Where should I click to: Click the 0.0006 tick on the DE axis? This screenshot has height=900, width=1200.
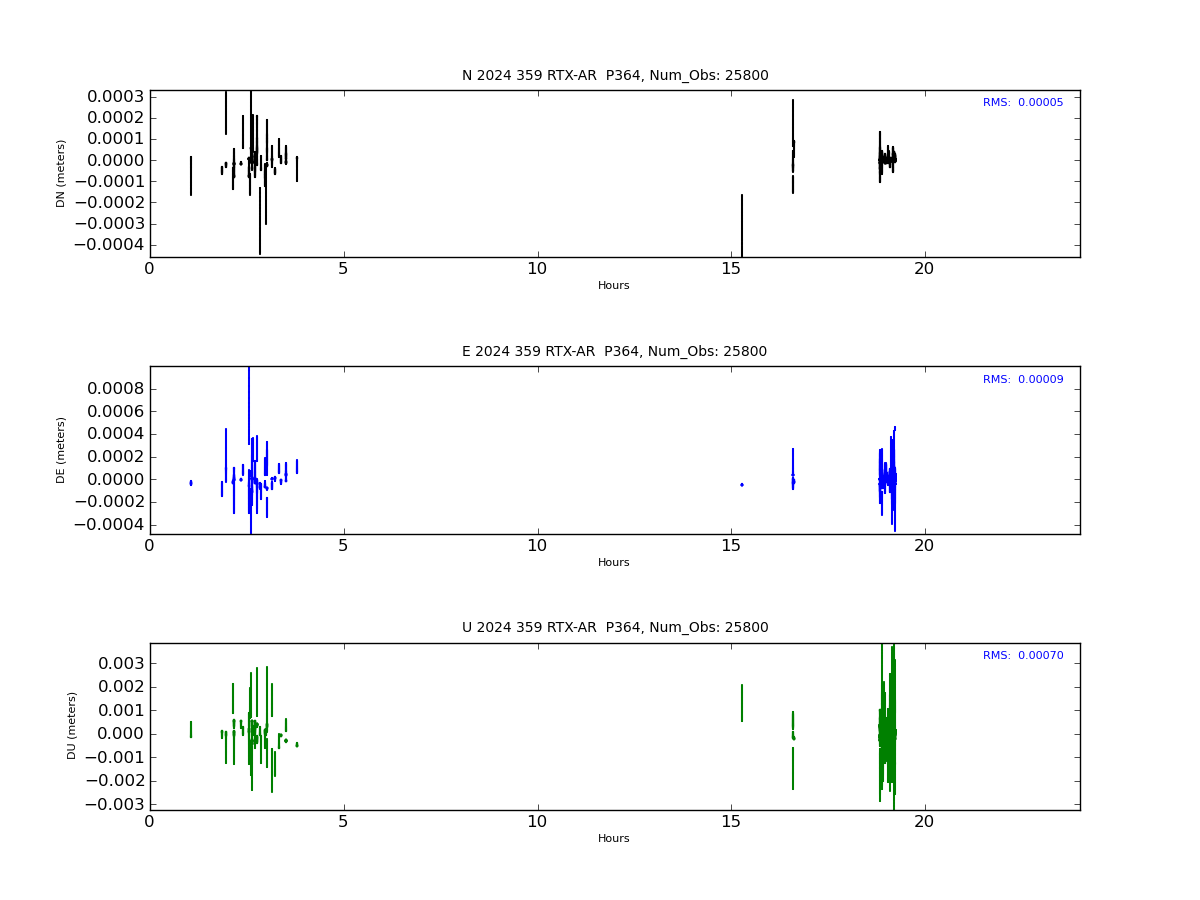coord(115,412)
